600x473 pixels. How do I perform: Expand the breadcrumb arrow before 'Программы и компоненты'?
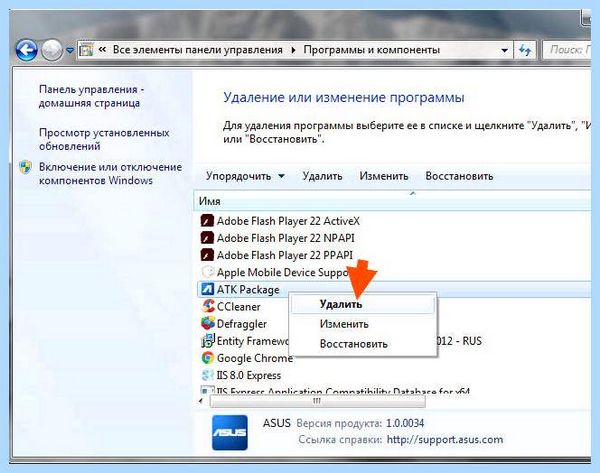[x=293, y=50]
